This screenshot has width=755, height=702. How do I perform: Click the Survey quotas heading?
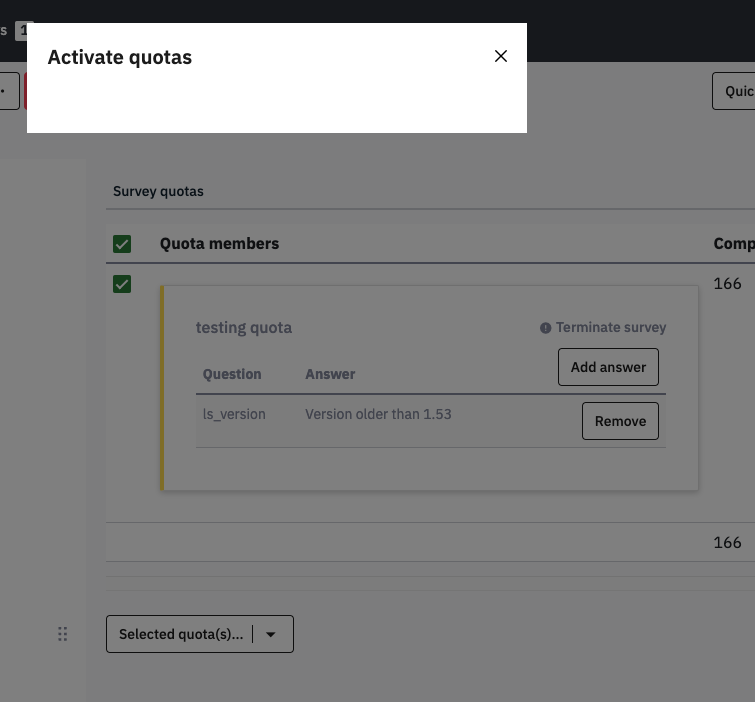click(x=158, y=191)
